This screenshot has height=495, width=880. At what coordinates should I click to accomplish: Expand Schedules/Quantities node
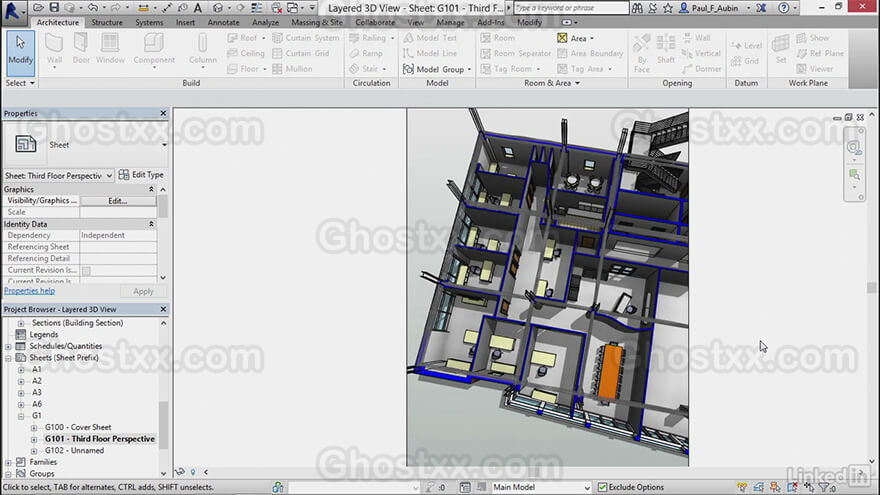click(x=8, y=346)
